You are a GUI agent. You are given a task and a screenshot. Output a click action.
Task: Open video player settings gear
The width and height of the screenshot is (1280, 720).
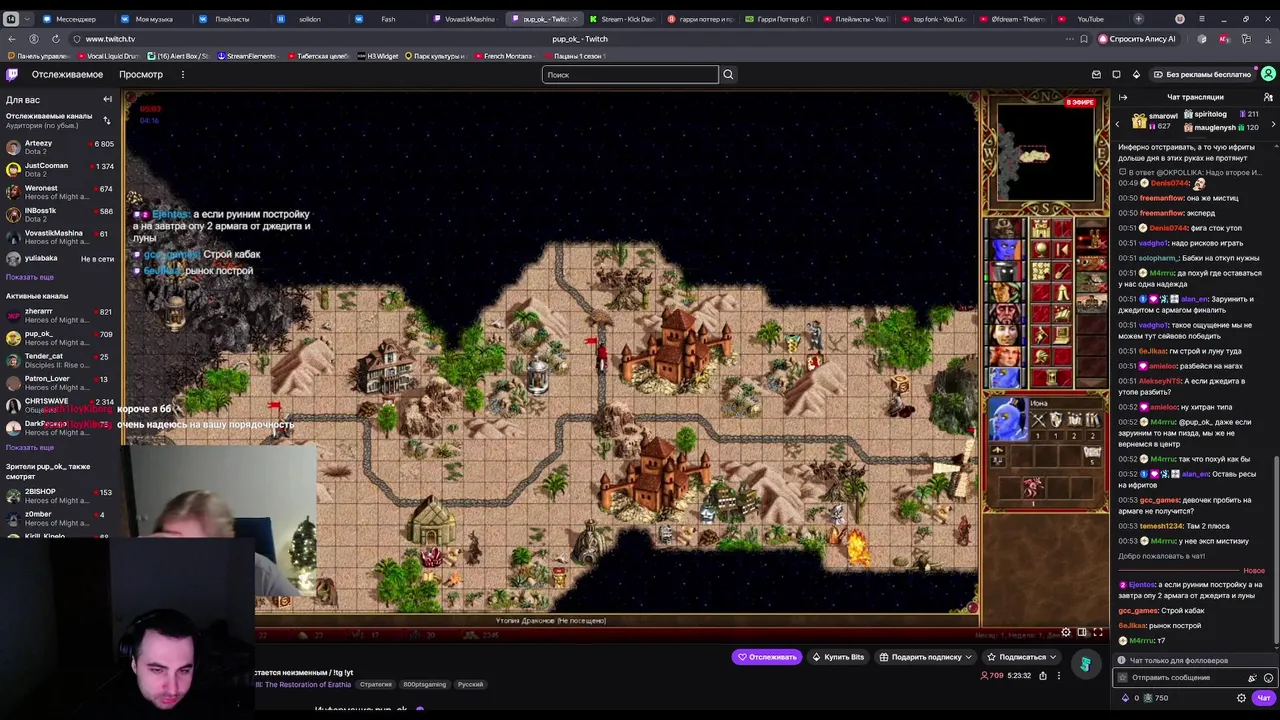(x=1066, y=632)
